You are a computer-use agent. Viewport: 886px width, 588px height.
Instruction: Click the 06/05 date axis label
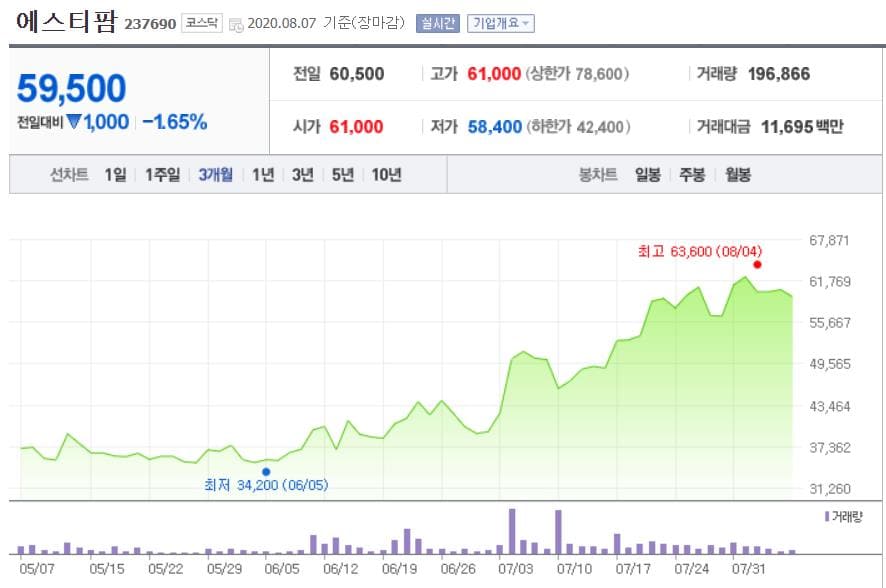(x=282, y=568)
